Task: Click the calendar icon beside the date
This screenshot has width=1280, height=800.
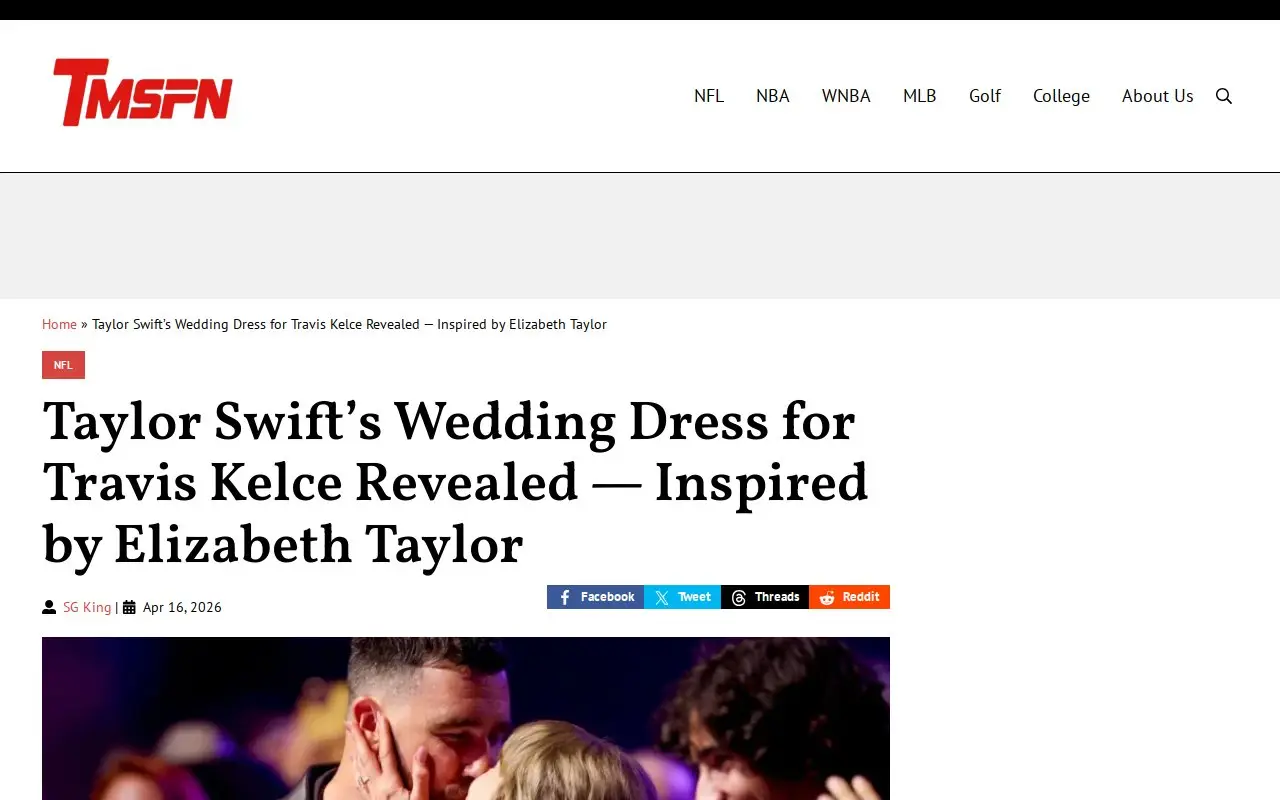Action: pyautogui.click(x=129, y=607)
